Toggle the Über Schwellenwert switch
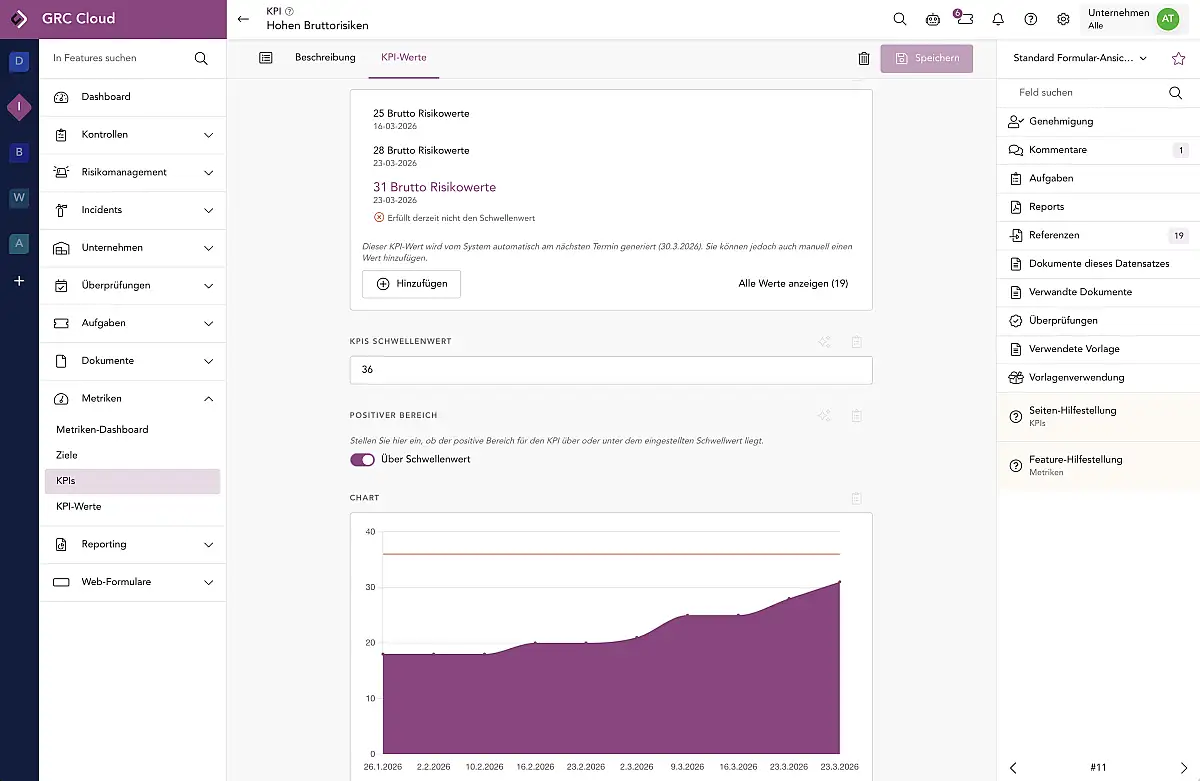The width and height of the screenshot is (1200, 781). (x=362, y=460)
